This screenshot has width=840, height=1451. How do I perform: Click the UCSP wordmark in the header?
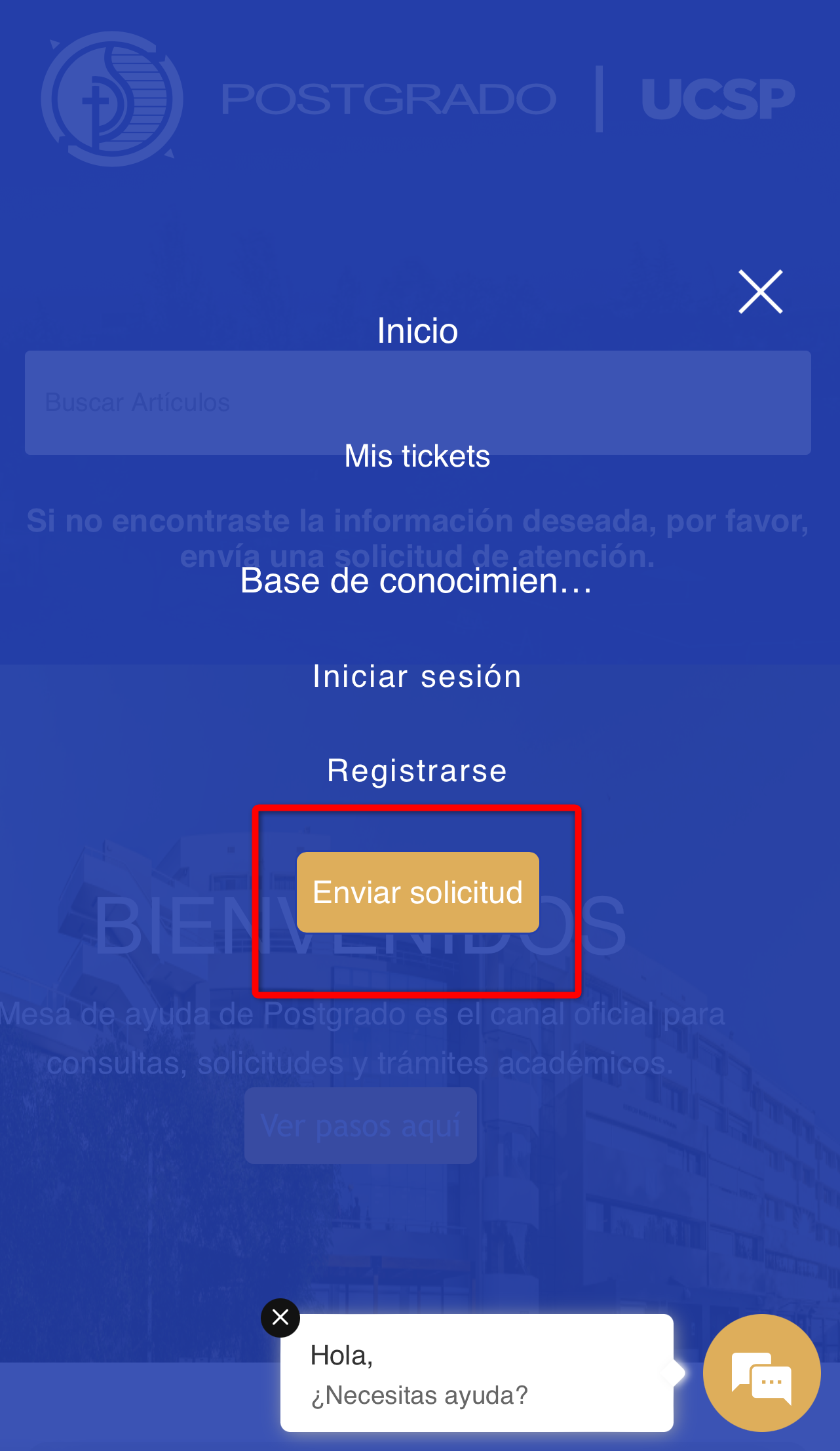pyautogui.click(x=718, y=100)
